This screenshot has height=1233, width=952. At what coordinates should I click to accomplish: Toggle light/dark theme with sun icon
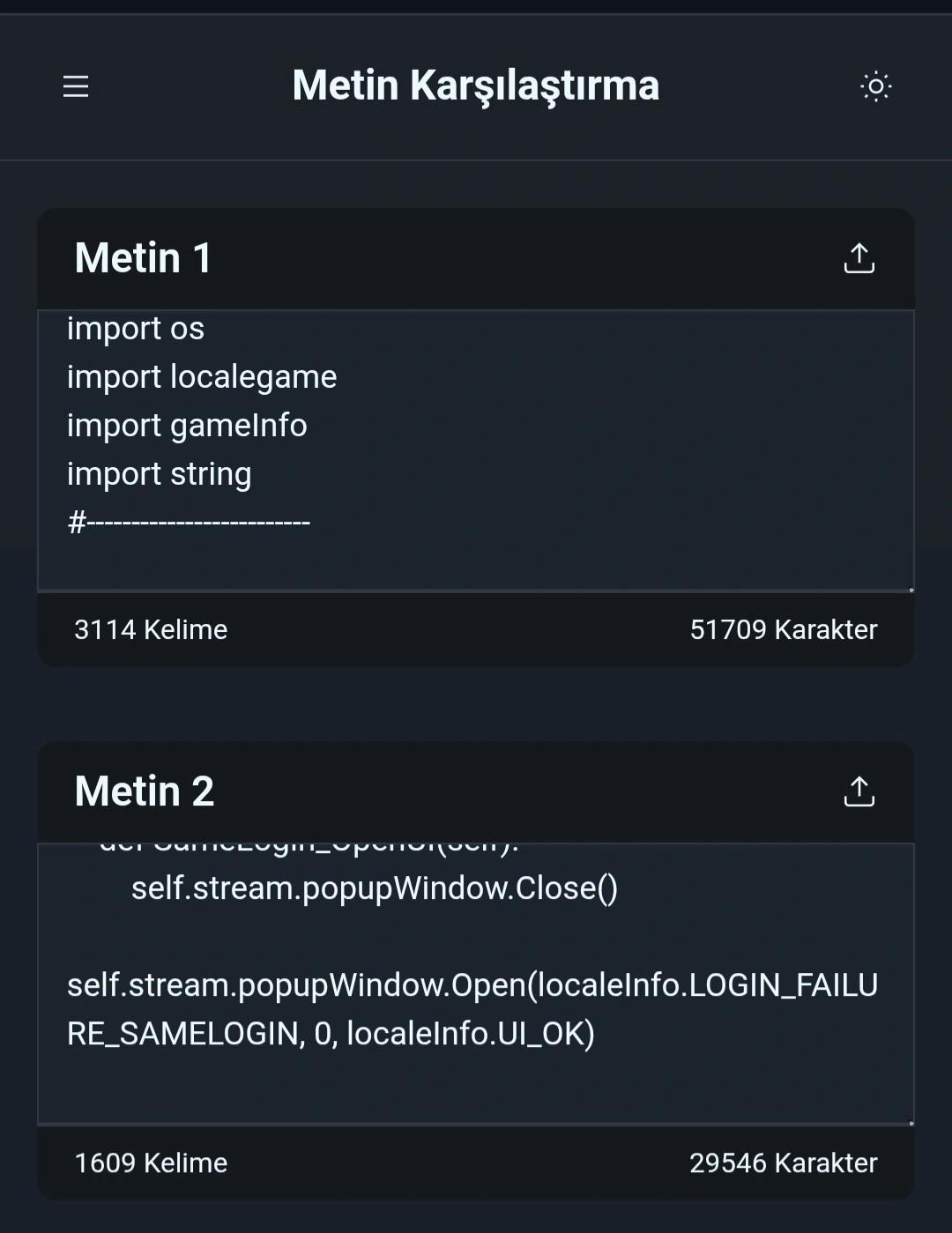tap(875, 86)
